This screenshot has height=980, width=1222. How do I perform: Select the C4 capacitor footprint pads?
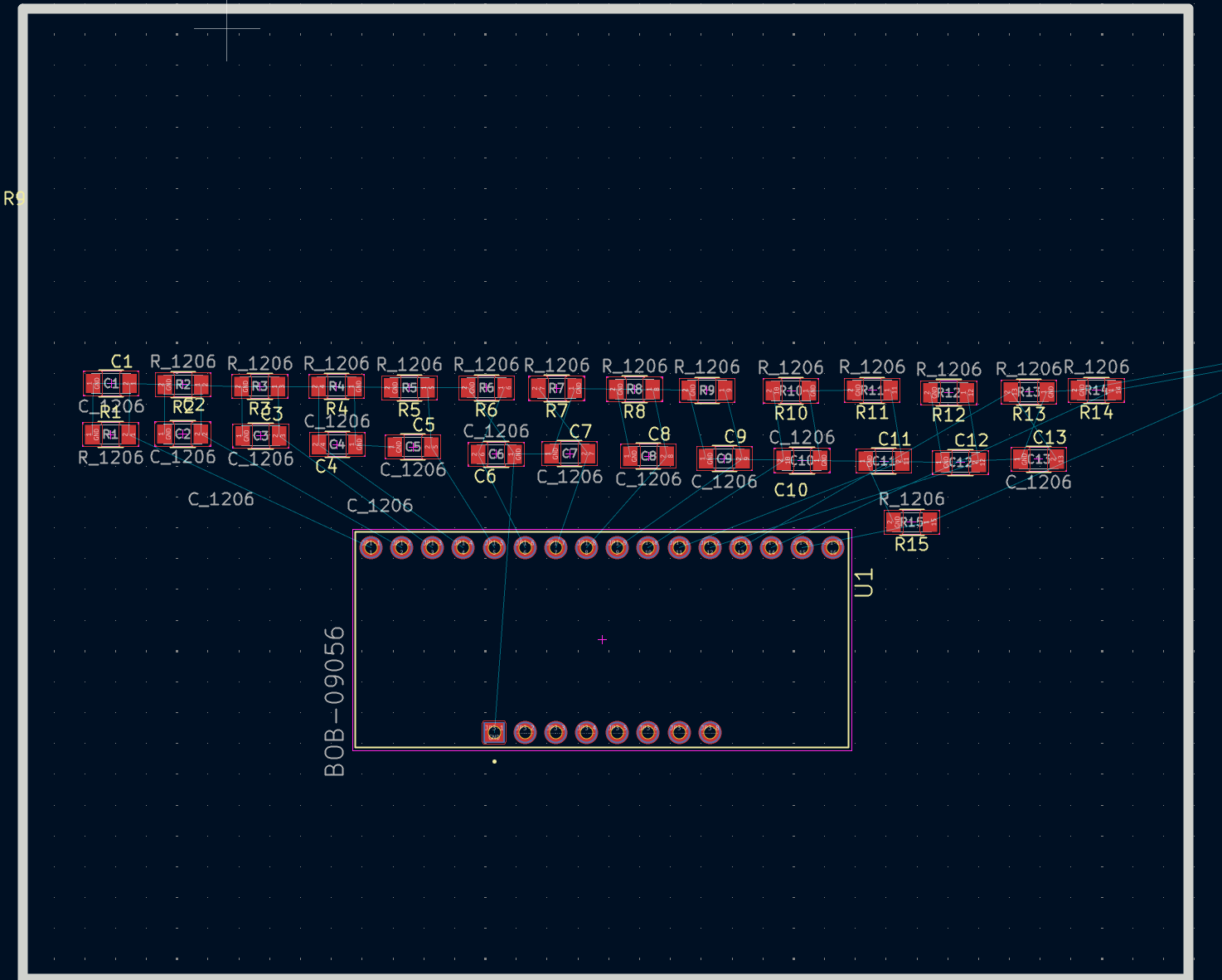[337, 444]
